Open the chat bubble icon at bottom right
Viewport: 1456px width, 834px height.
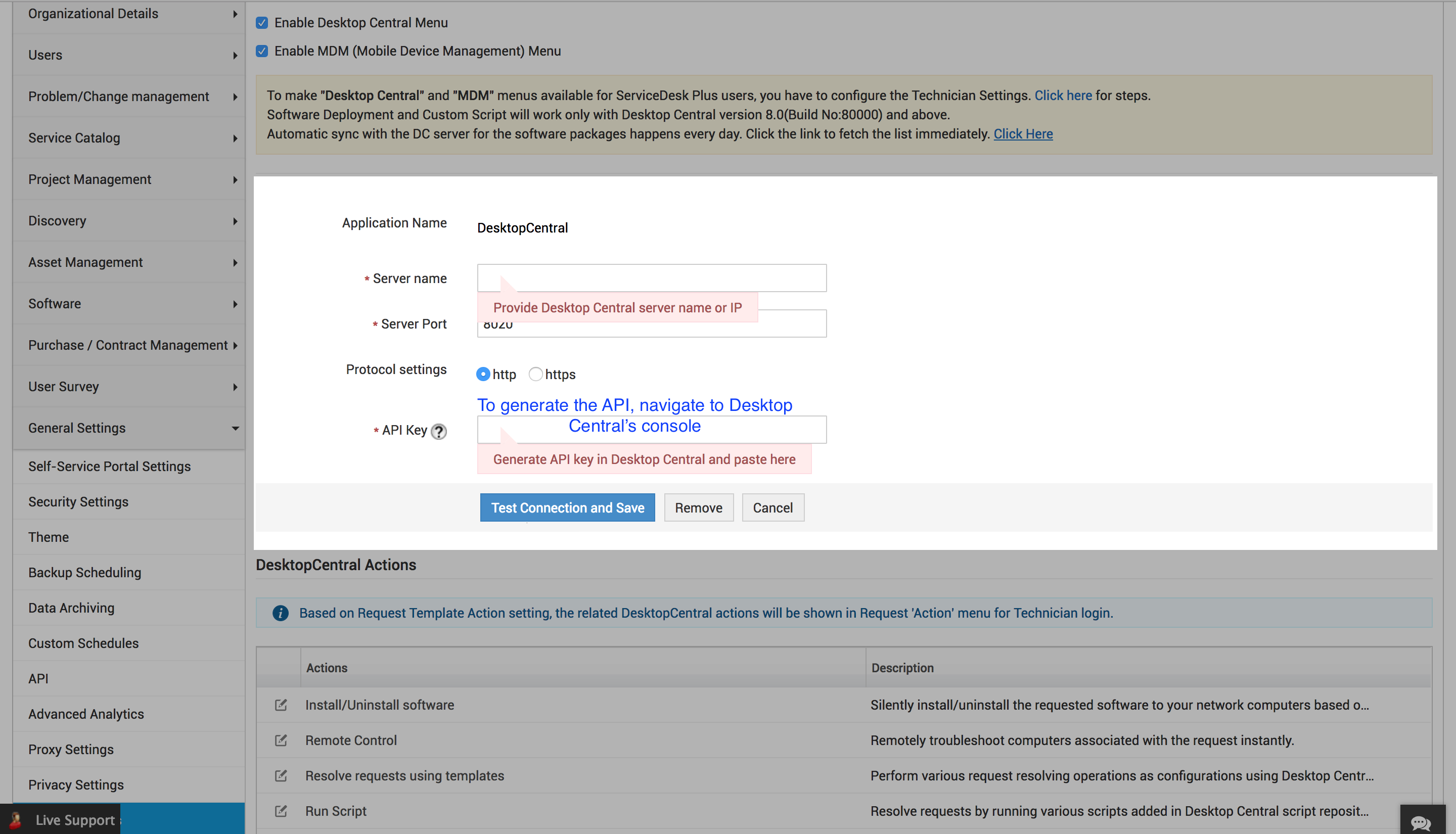(1421, 822)
